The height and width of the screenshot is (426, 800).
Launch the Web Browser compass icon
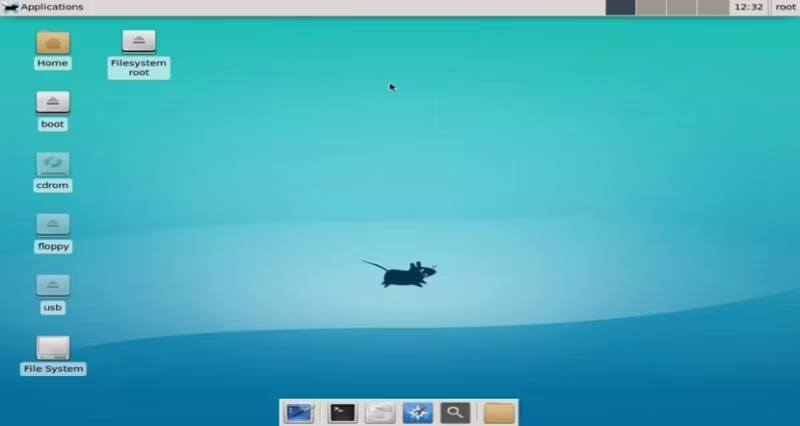[x=418, y=413]
